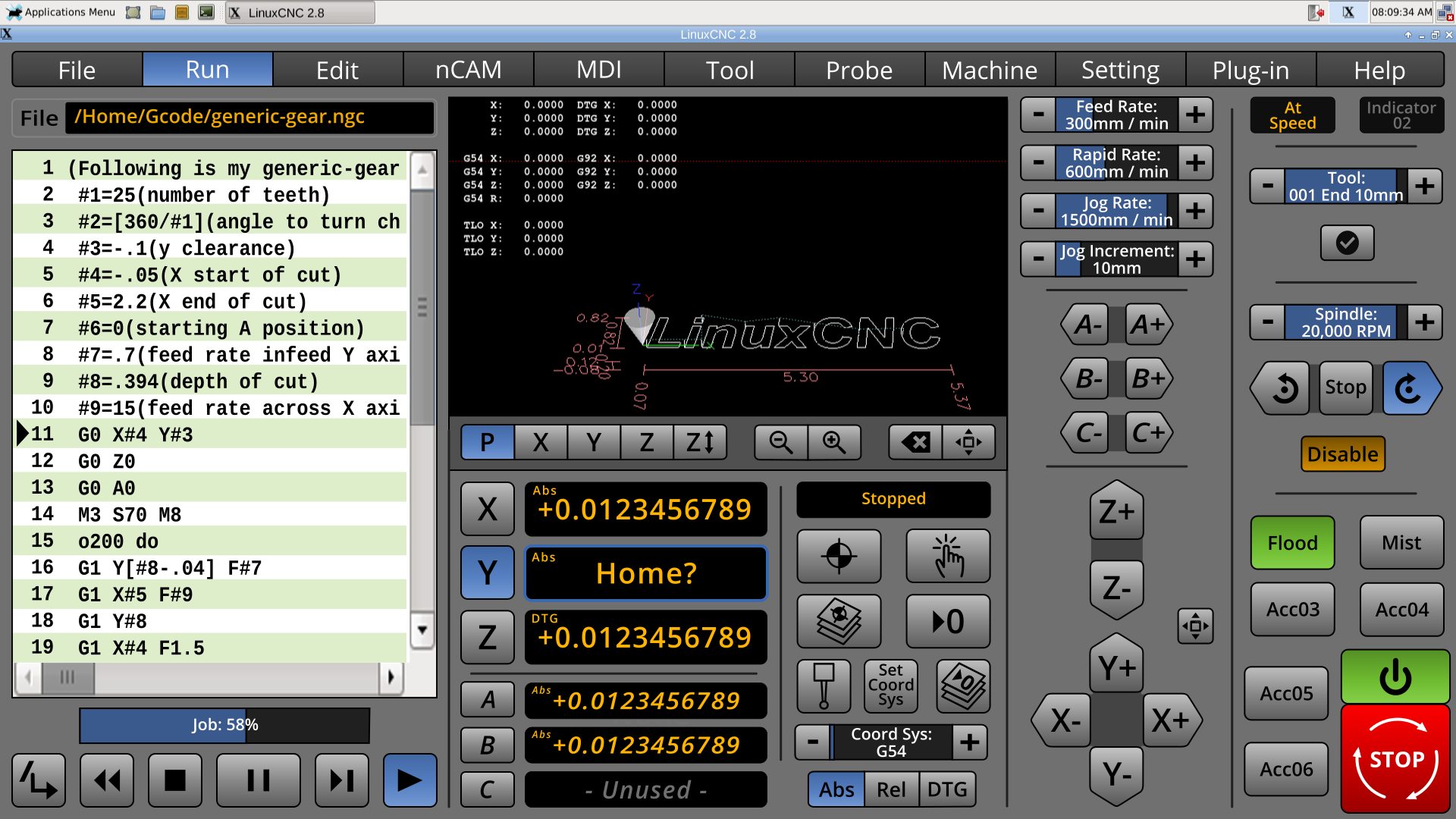Select DTG coordinate display mode
The width and height of the screenshot is (1456, 819).
pos(947,789)
